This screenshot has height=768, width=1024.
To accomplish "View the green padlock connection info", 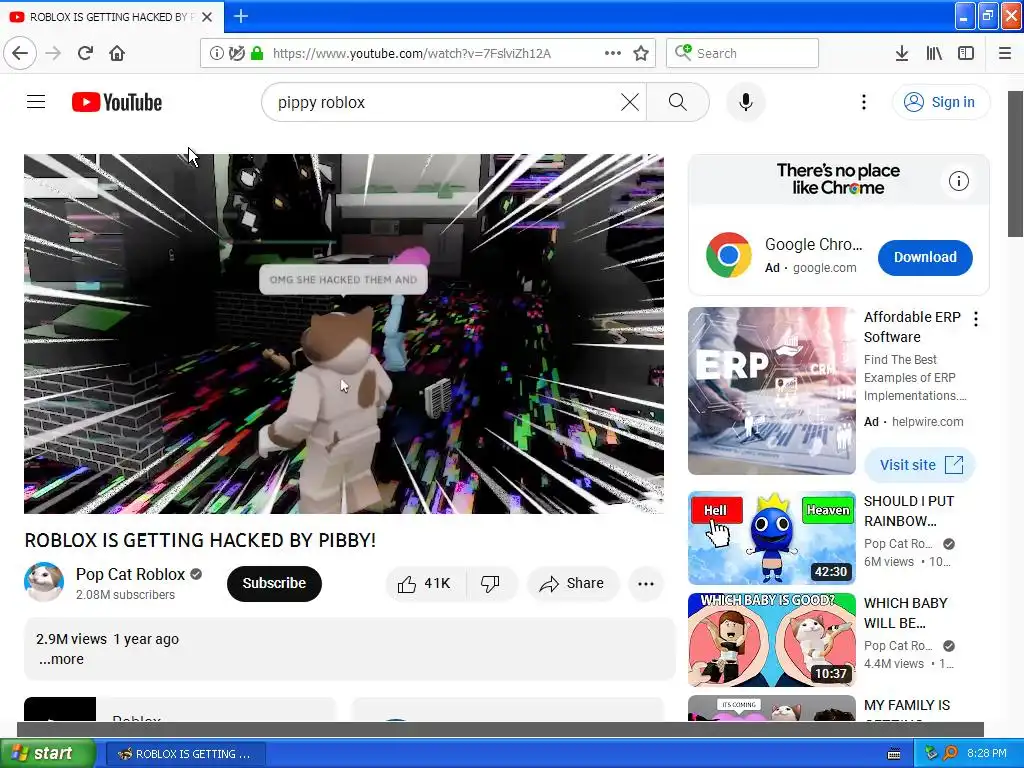I will (257, 53).
